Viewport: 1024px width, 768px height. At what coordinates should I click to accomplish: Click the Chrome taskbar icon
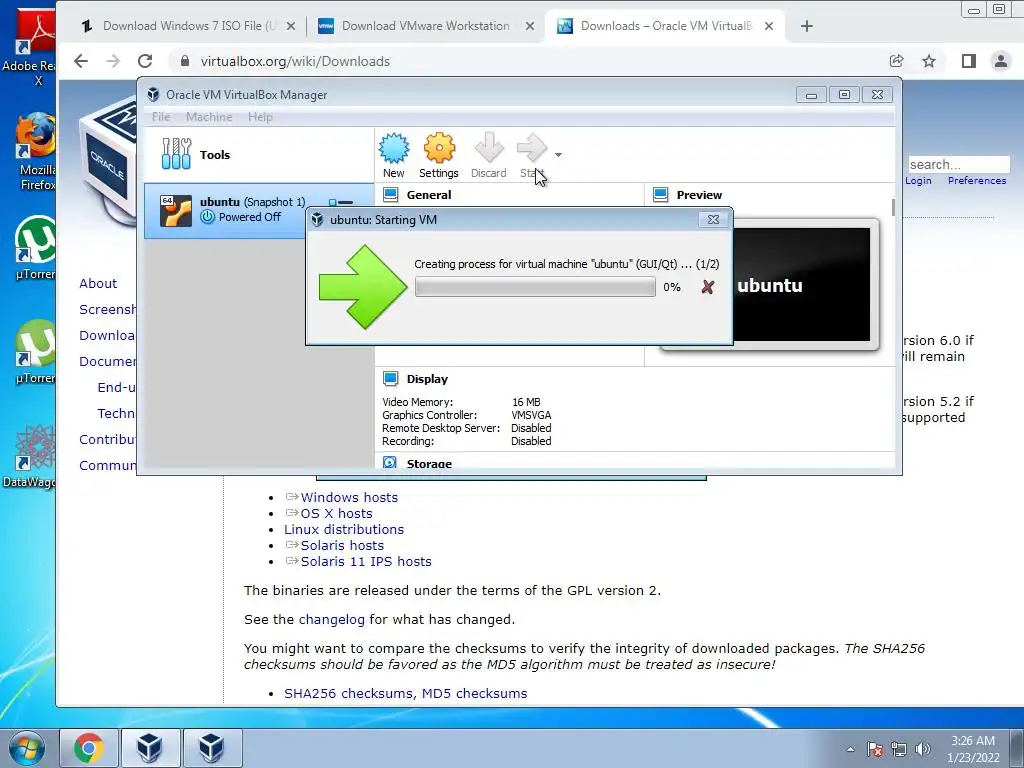[x=89, y=748]
